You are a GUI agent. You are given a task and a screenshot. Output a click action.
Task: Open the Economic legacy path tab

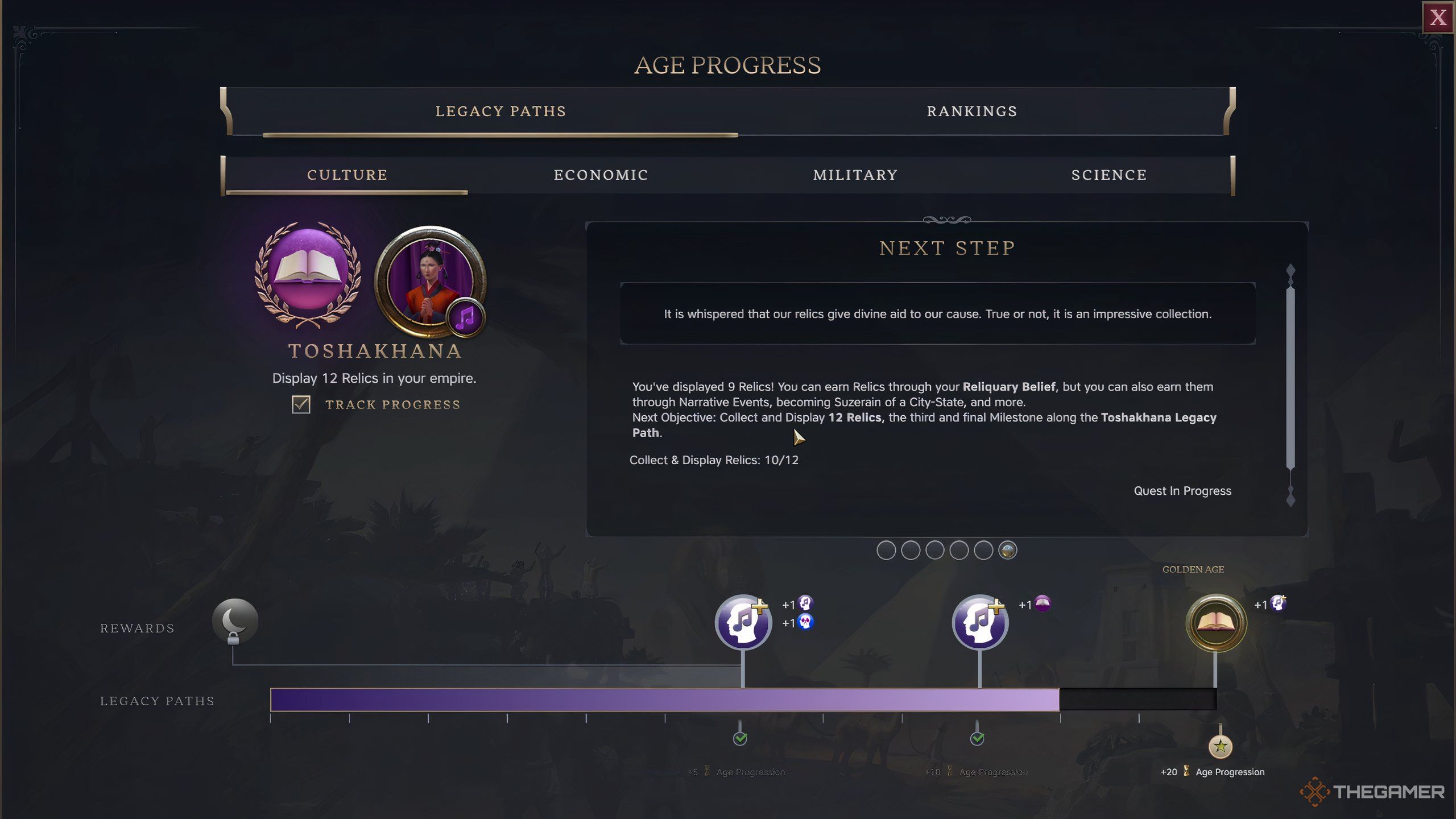601,175
